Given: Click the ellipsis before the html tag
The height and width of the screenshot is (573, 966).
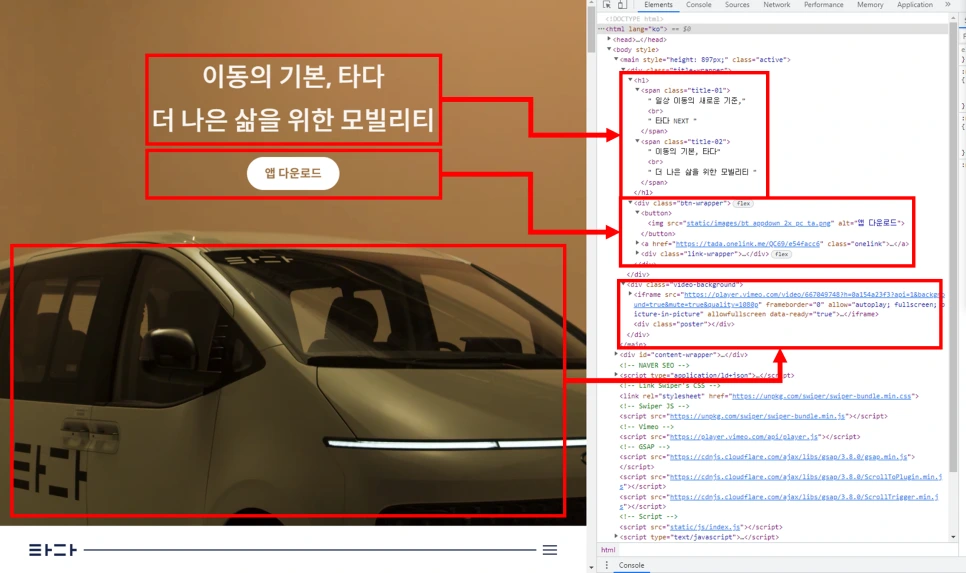Looking at the screenshot, I should (601, 29).
